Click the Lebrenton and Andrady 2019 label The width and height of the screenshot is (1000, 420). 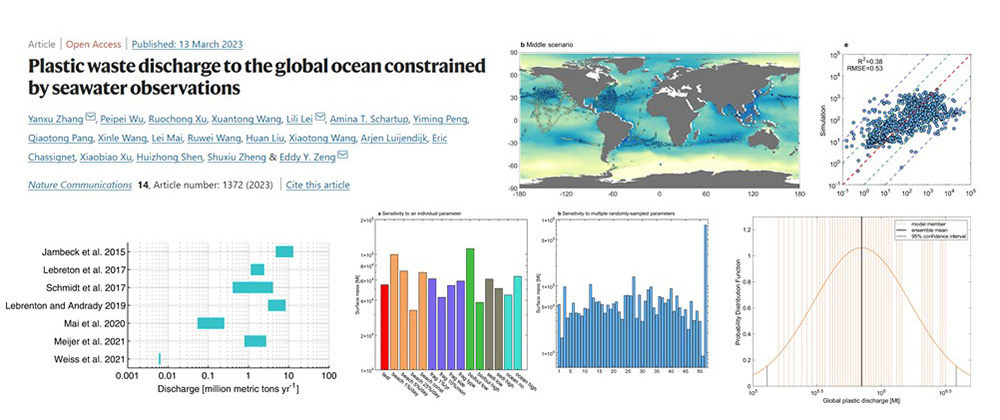click(x=64, y=306)
